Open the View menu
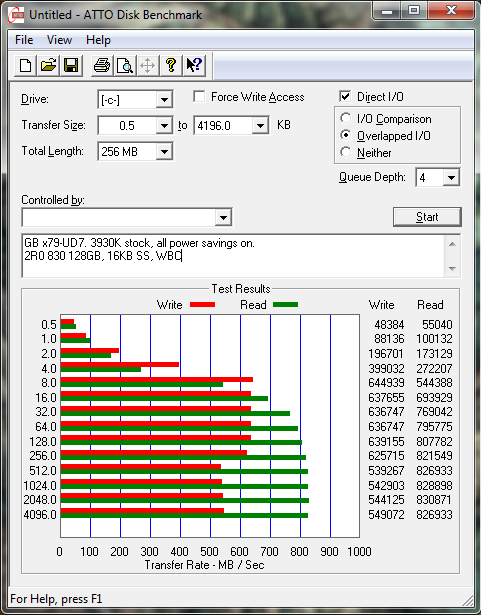This screenshot has width=481, height=615. [x=59, y=40]
